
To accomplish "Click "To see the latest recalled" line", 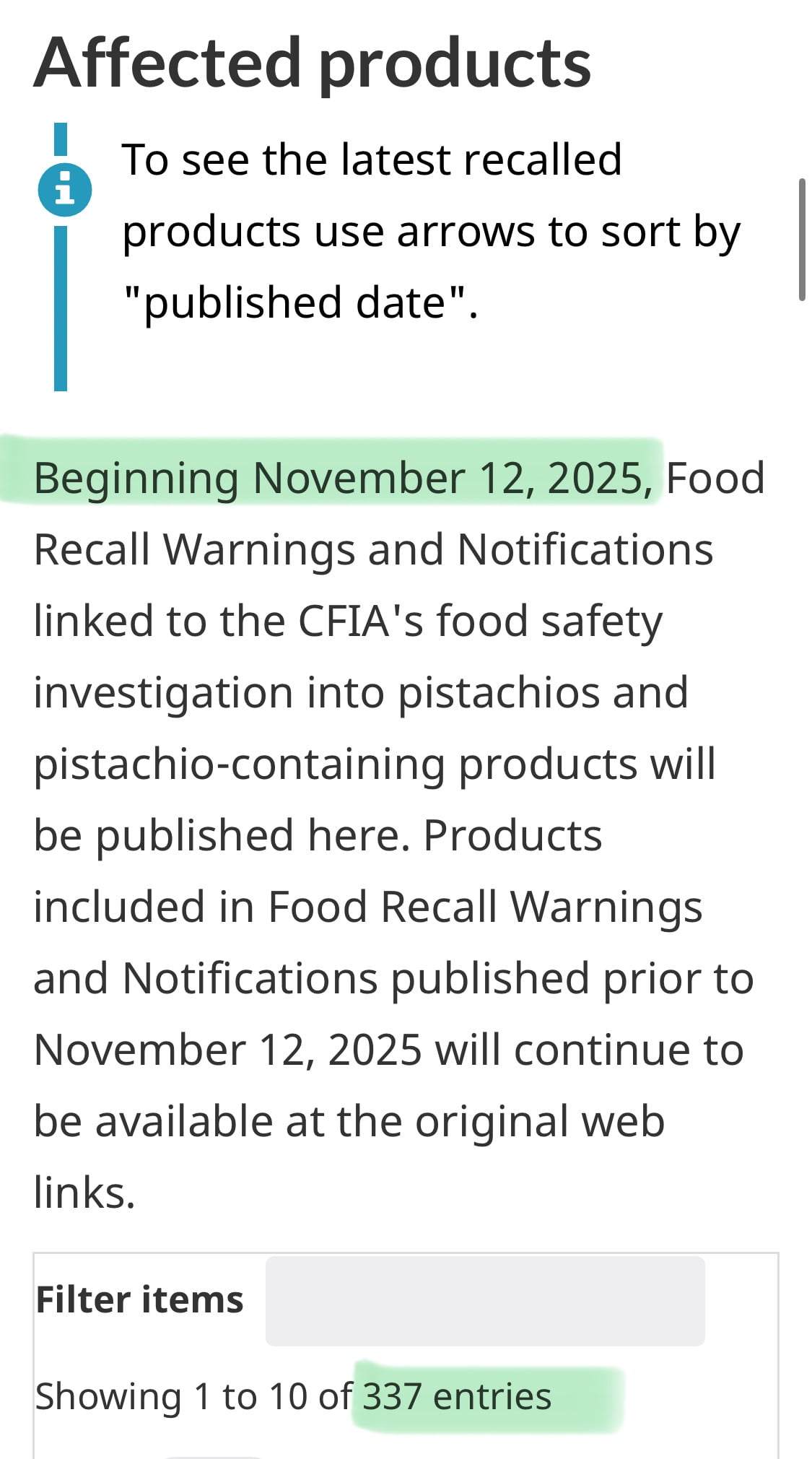I will pos(371,160).
